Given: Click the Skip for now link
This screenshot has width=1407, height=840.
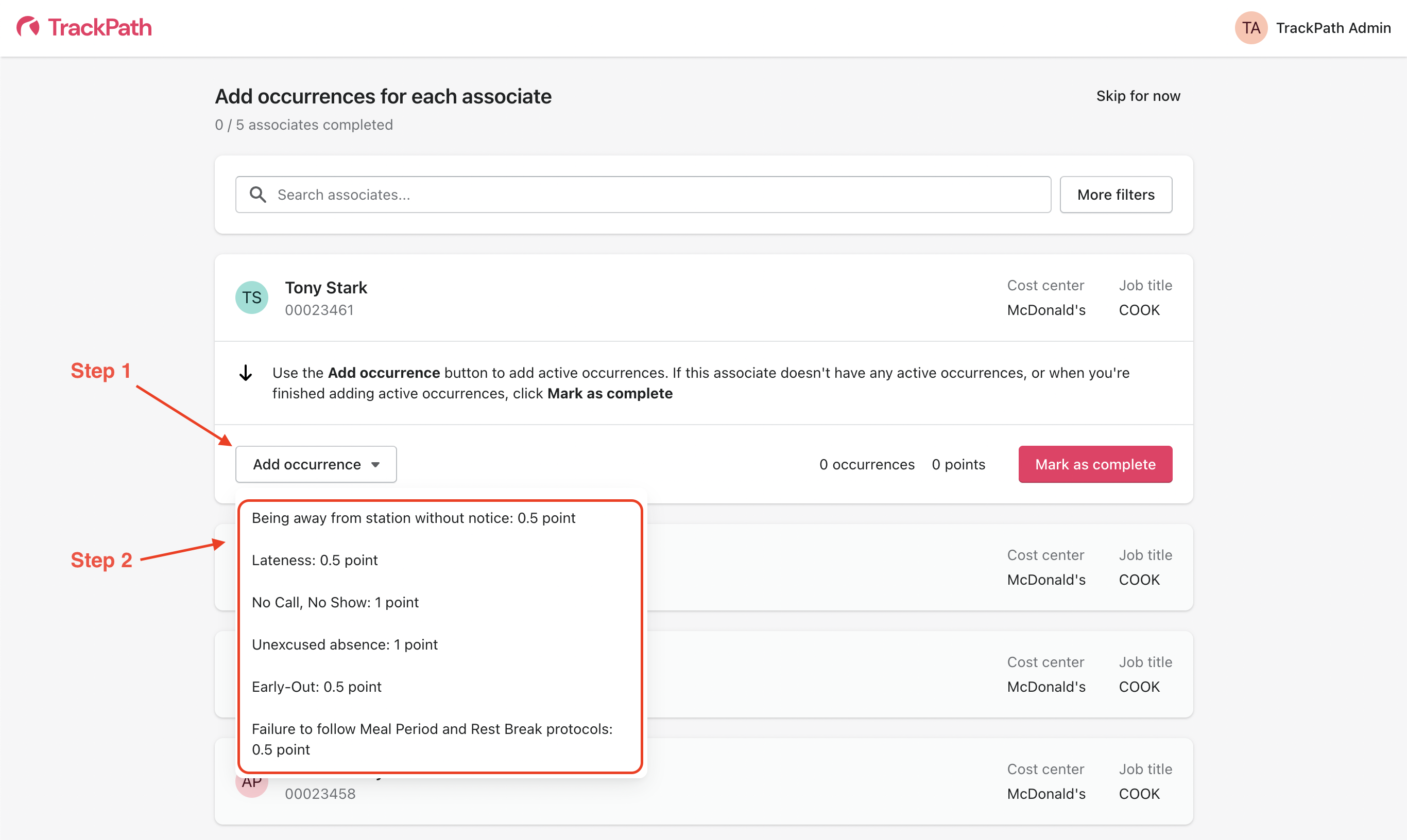Looking at the screenshot, I should click(x=1138, y=96).
